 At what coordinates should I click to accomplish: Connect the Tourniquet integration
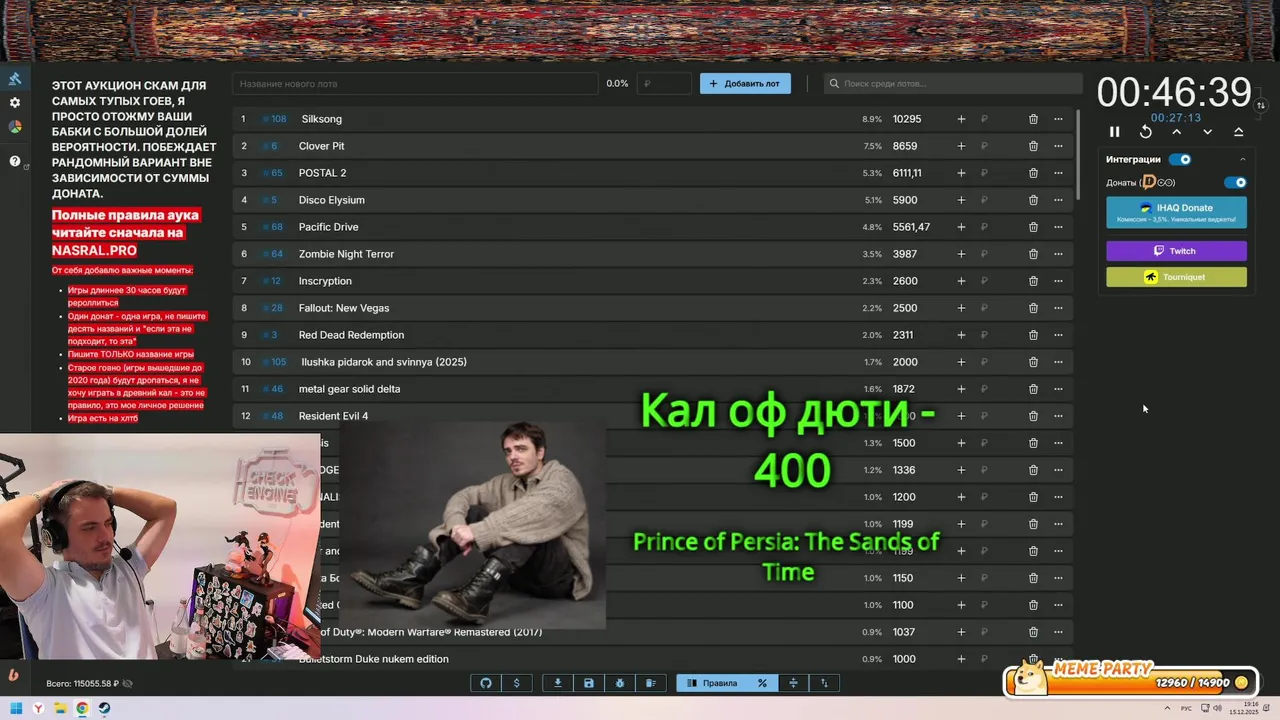[1177, 277]
